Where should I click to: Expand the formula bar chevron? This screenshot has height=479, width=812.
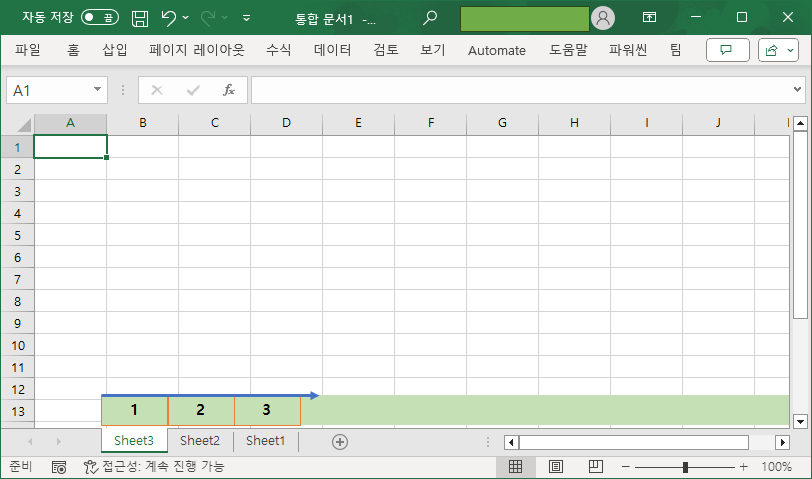pyautogui.click(x=797, y=90)
